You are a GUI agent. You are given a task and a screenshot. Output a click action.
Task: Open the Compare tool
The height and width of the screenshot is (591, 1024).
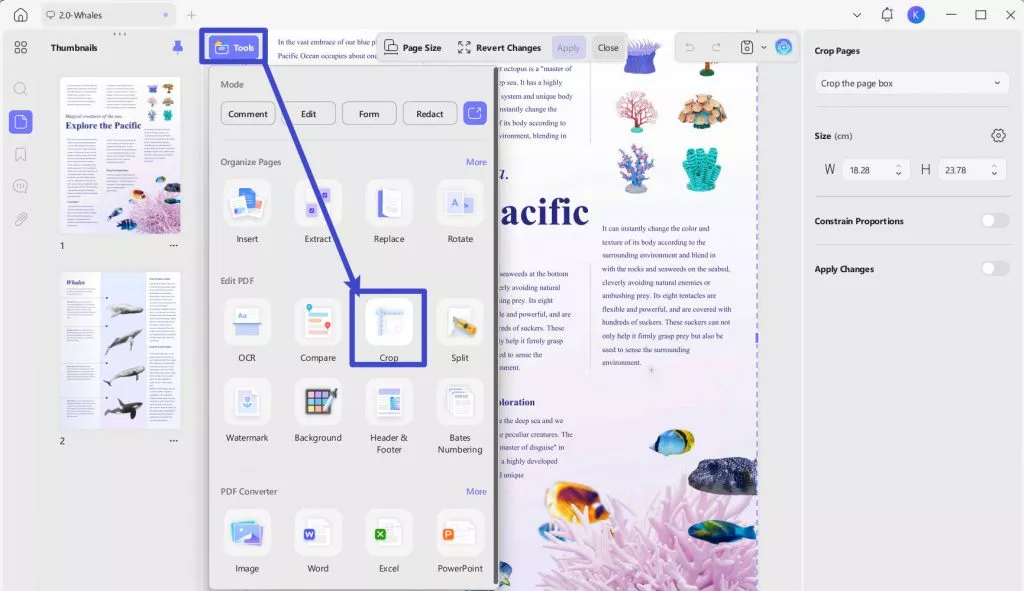click(317, 332)
